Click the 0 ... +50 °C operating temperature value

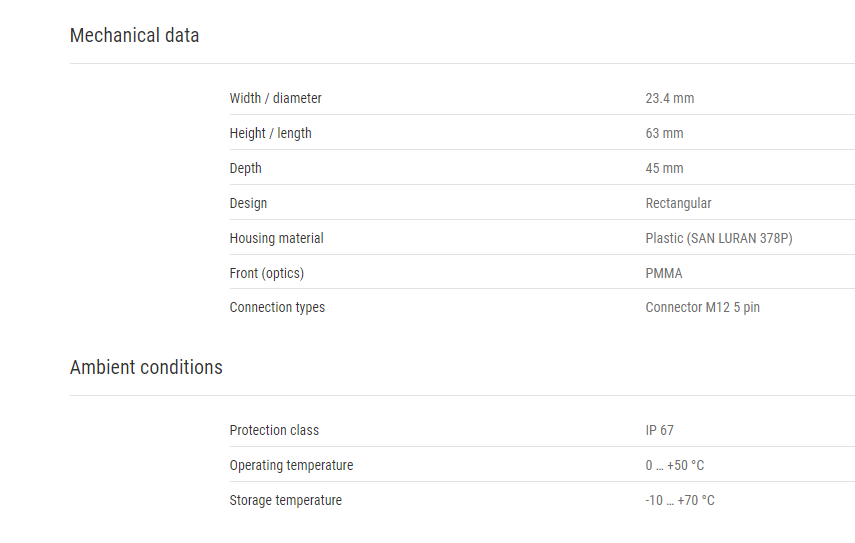675,466
